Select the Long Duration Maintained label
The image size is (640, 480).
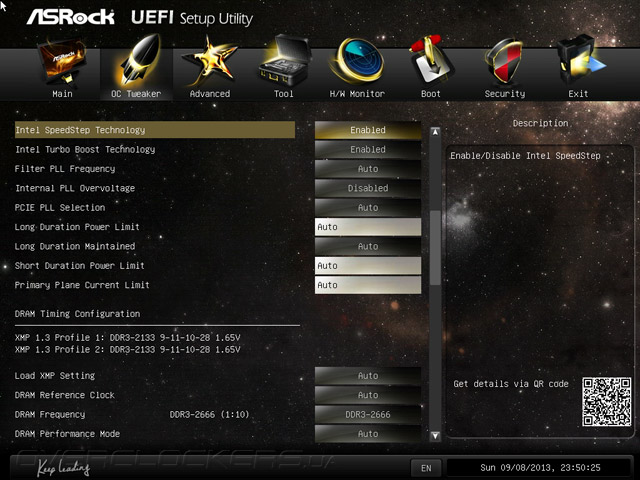tap(75, 247)
